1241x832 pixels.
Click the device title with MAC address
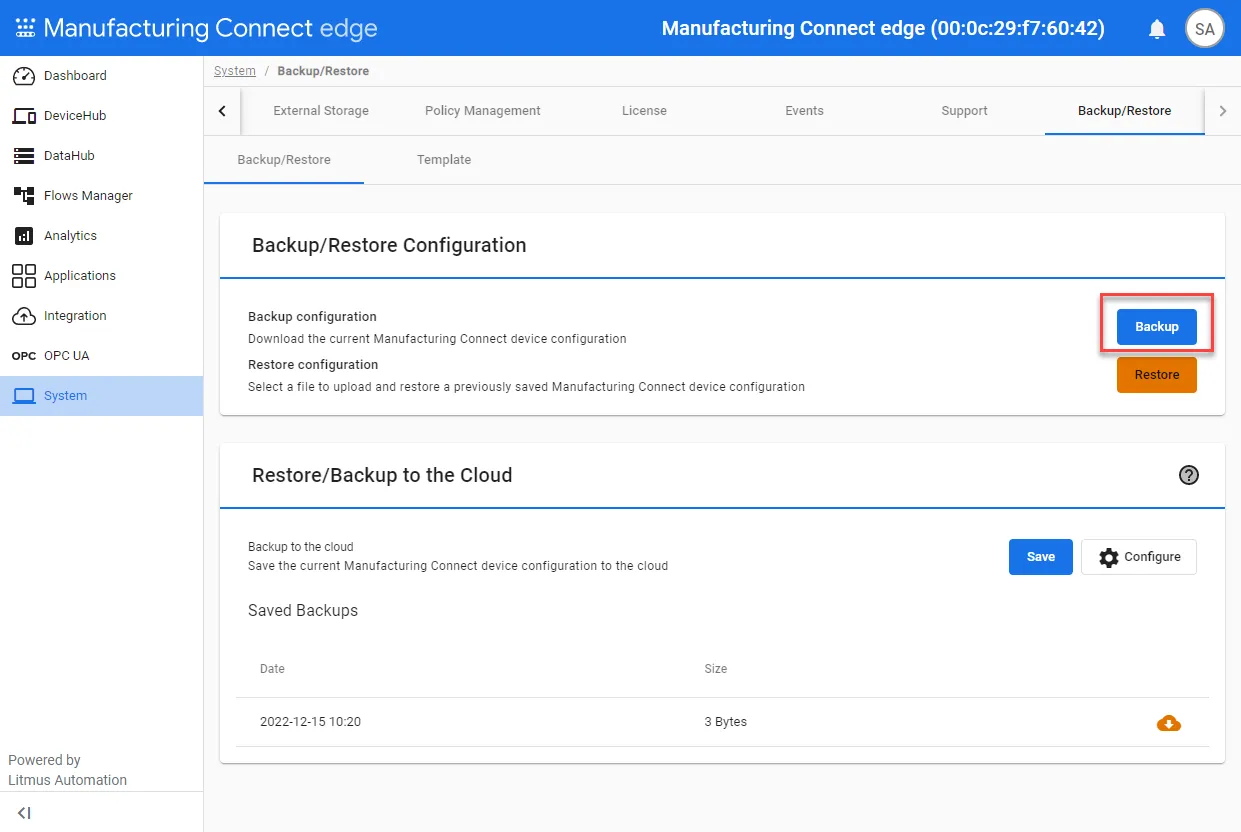click(883, 29)
